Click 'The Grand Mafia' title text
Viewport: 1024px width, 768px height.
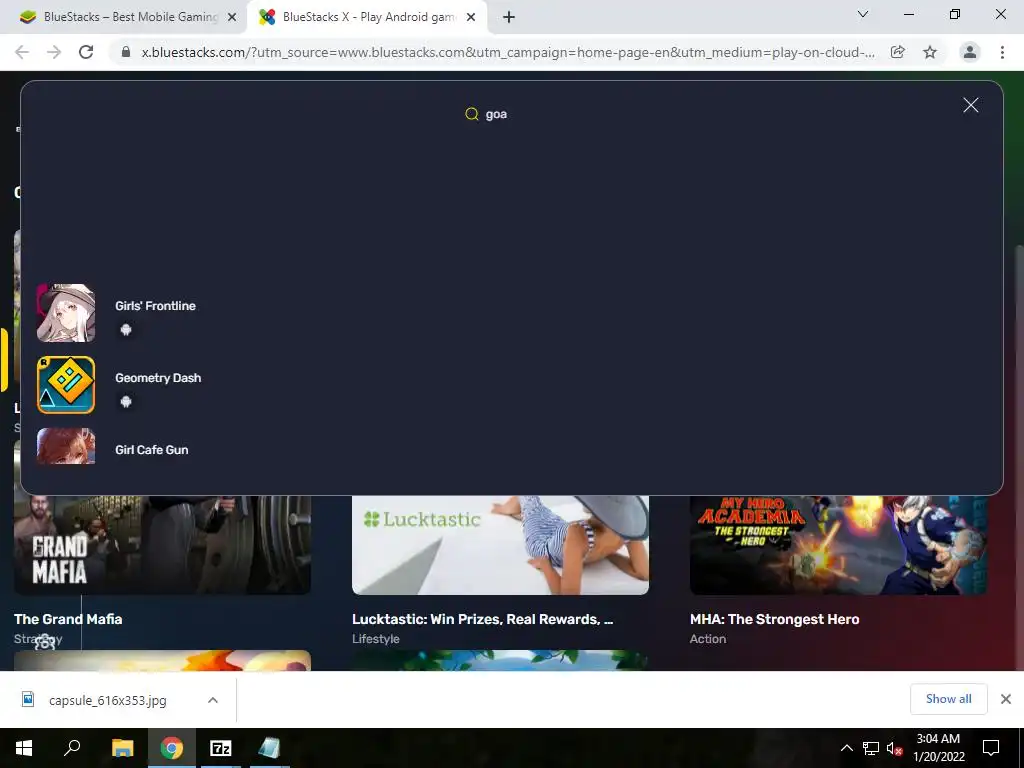(68, 619)
